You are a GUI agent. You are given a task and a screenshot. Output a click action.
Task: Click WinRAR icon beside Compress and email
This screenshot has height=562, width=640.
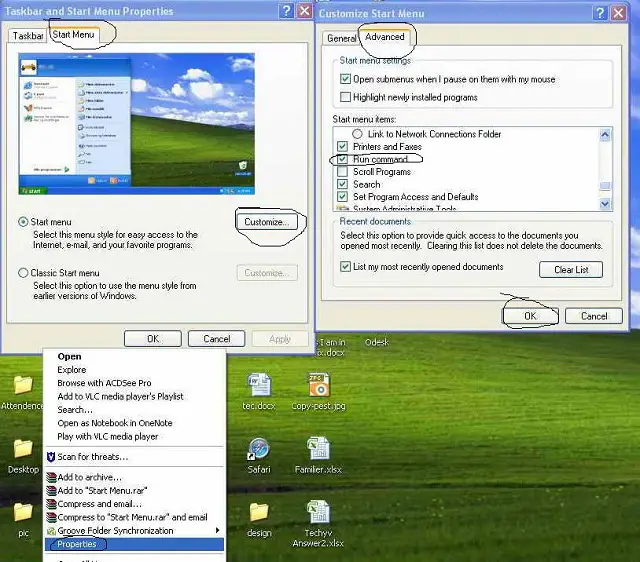point(51,504)
